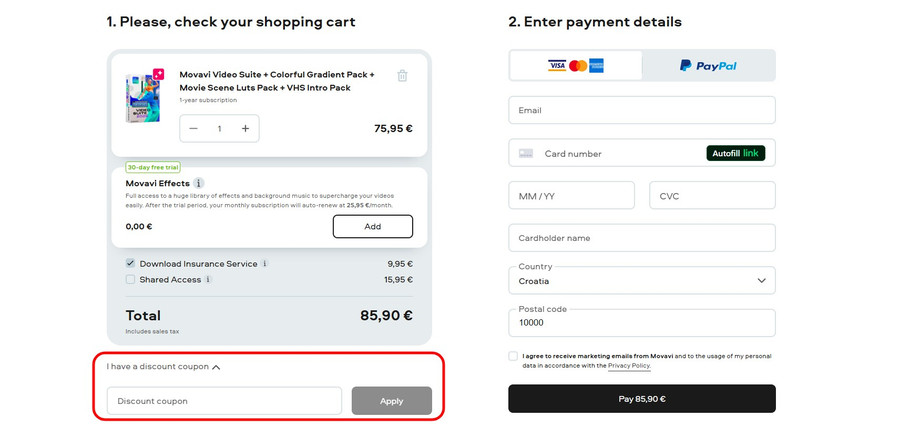
Task: Increase quantity with the plus button
Action: (x=245, y=129)
